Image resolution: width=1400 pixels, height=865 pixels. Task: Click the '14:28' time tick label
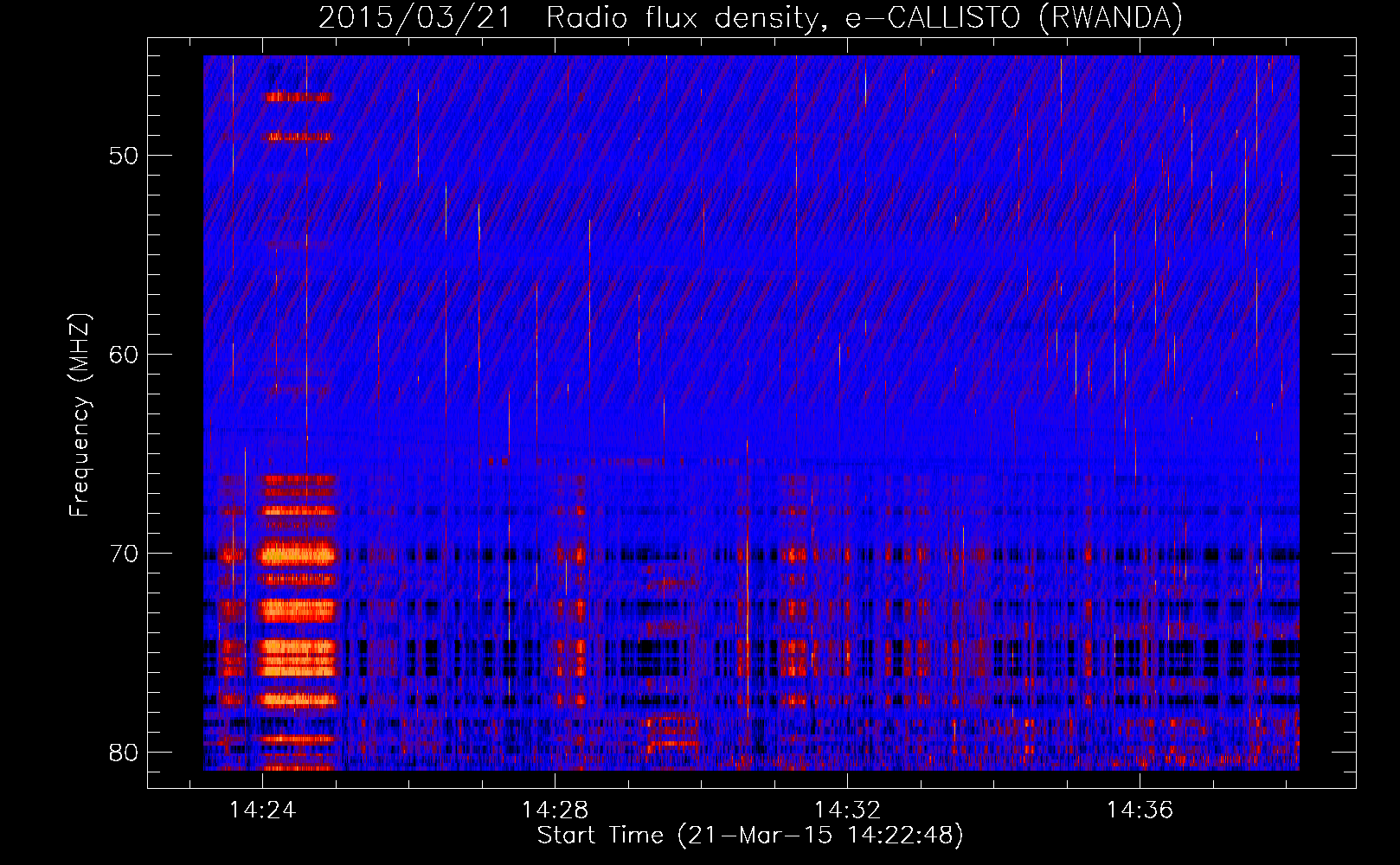coord(555,810)
